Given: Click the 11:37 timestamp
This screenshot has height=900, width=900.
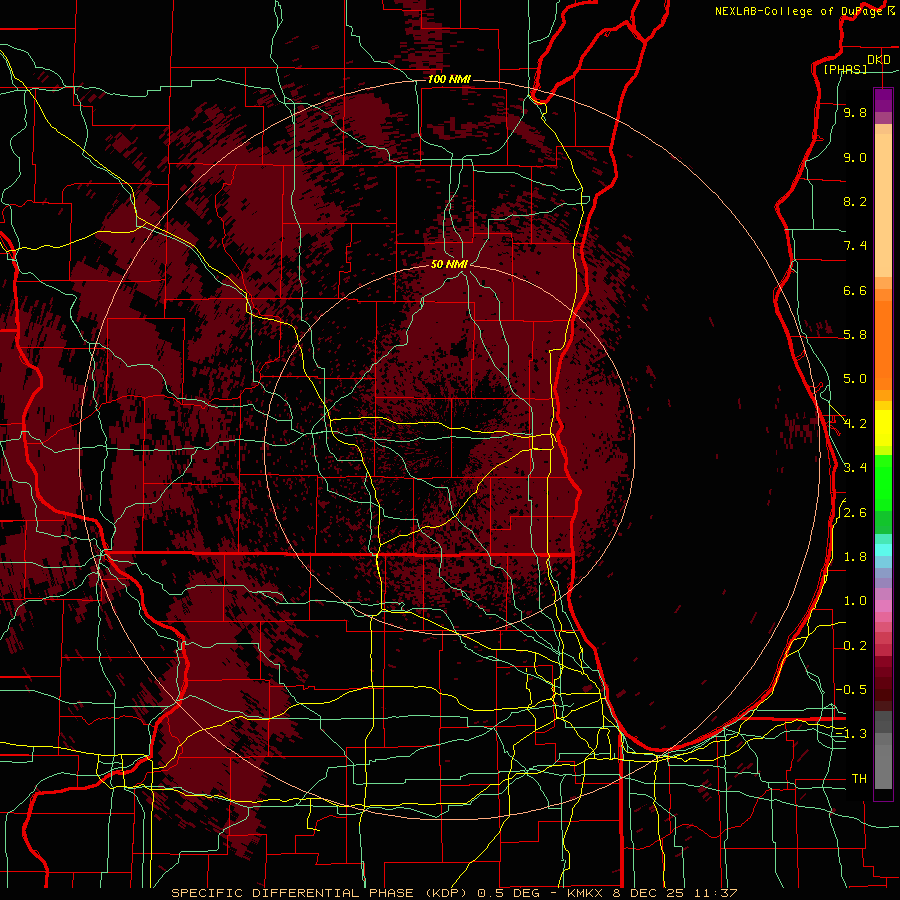Looking at the screenshot, I should coord(715,893).
